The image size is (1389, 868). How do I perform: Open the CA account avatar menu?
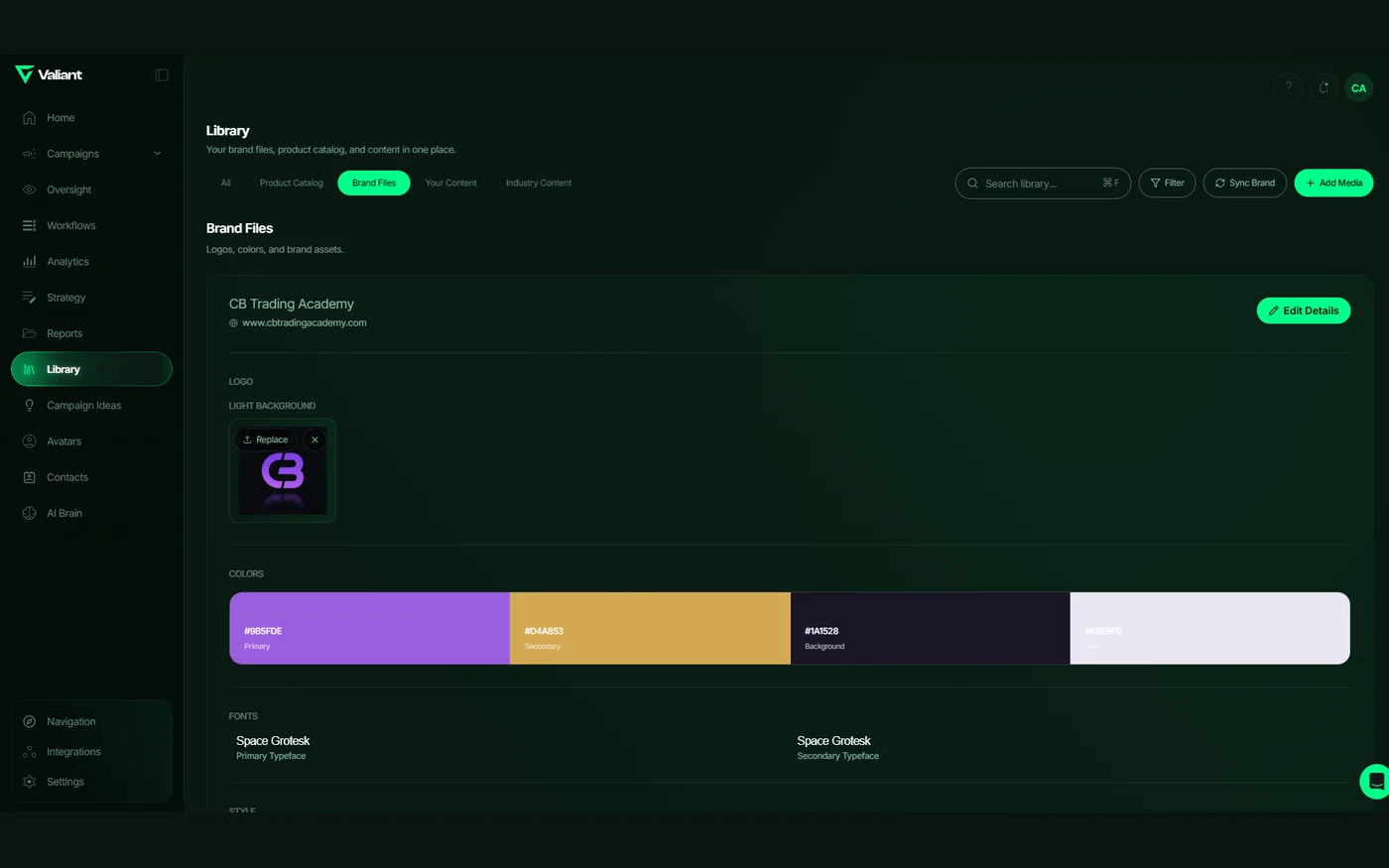[1358, 88]
